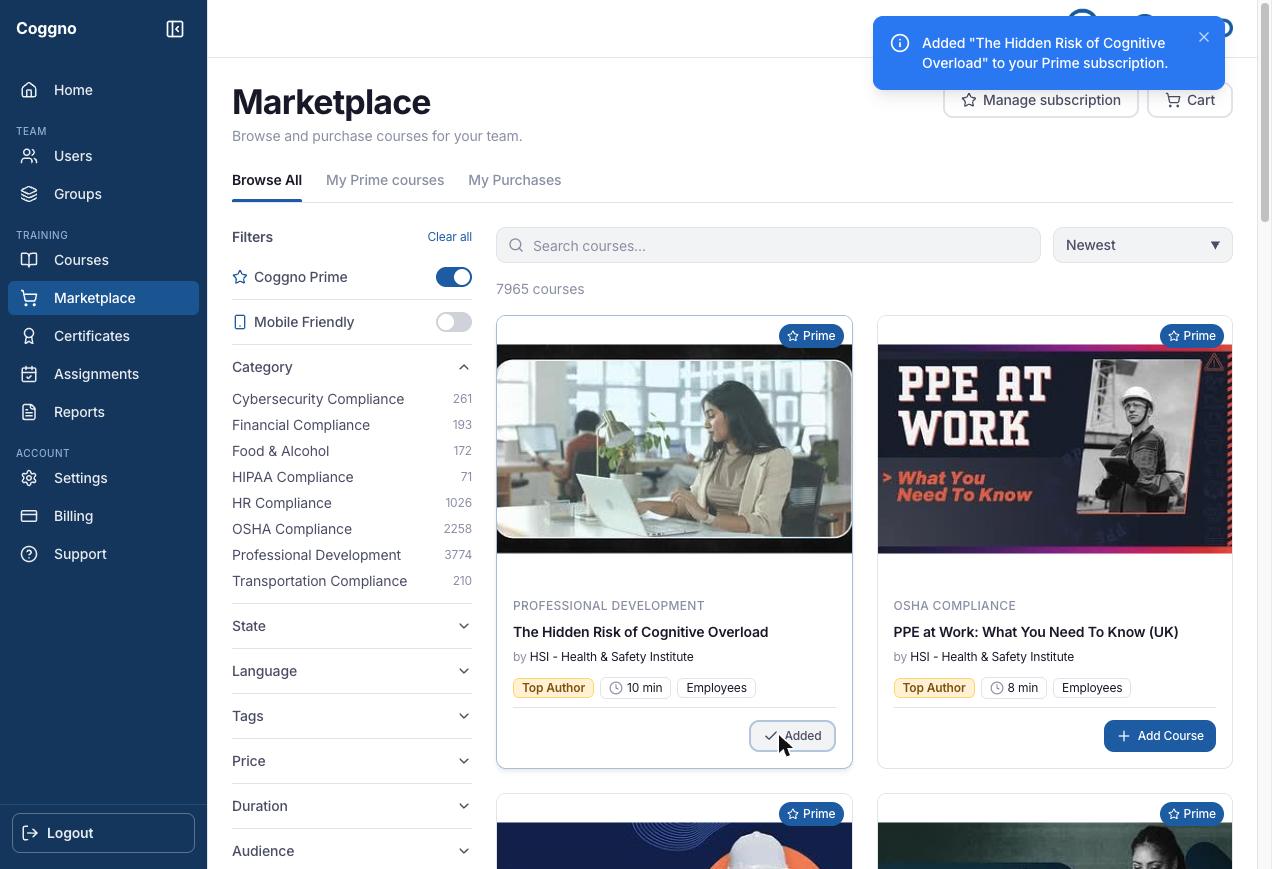1272x869 pixels.
Task: Open Marketplace in the sidebar
Action: [104, 298]
